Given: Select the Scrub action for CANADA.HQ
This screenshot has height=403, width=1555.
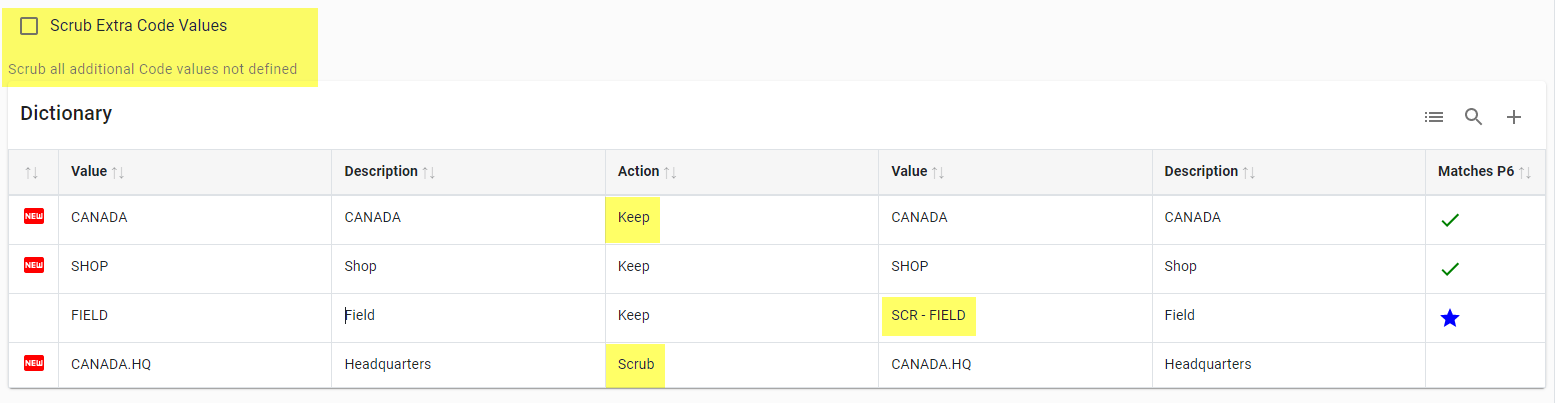Looking at the screenshot, I should click(x=636, y=364).
